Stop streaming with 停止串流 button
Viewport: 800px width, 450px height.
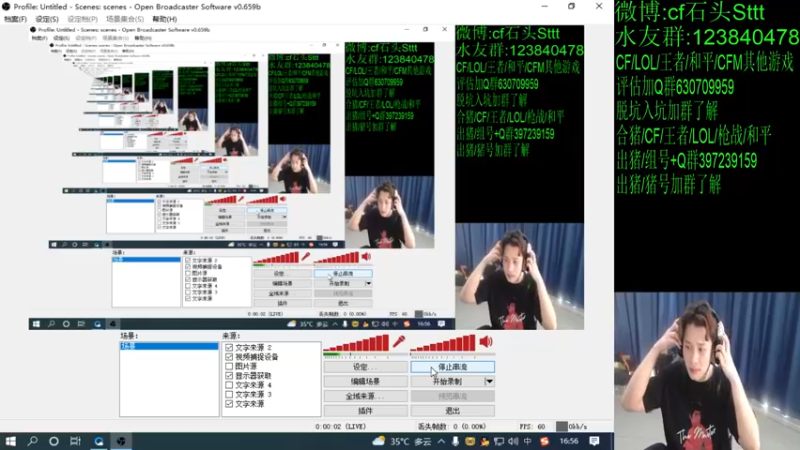pos(453,367)
